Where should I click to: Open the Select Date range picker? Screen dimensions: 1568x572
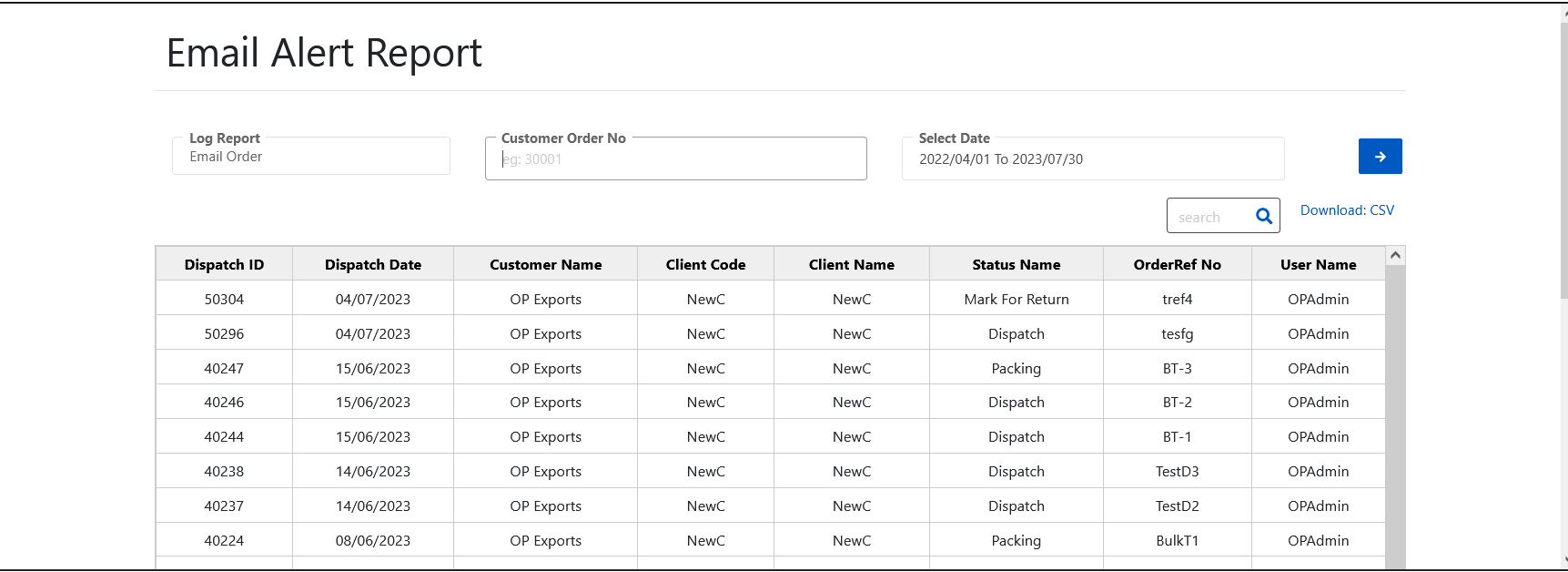click(1093, 158)
